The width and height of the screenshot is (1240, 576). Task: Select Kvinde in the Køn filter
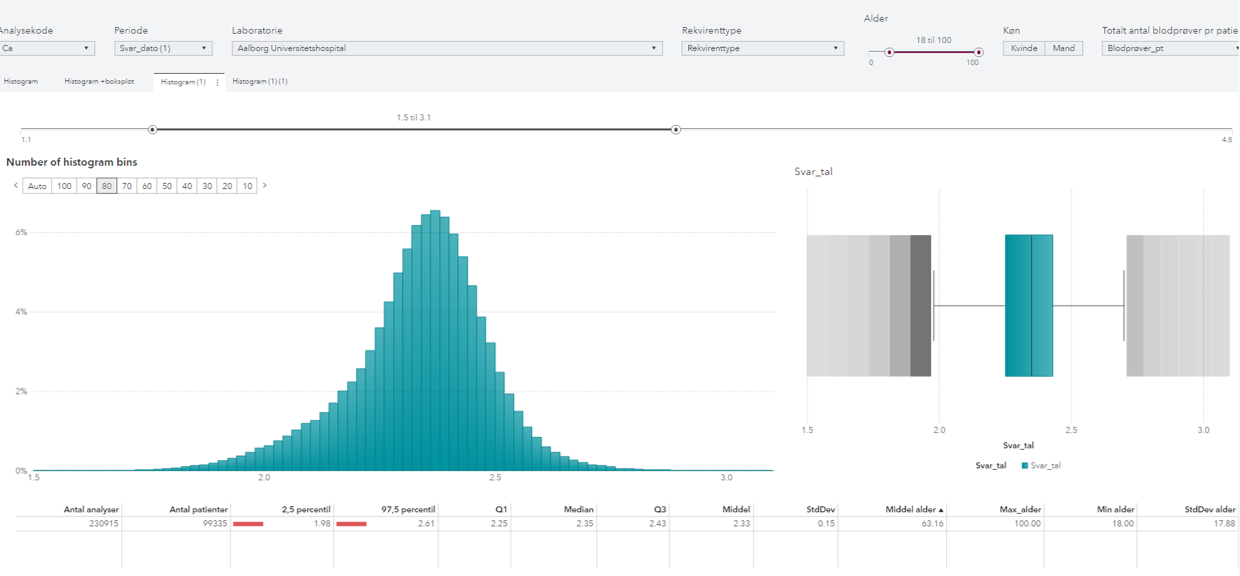(1026, 47)
